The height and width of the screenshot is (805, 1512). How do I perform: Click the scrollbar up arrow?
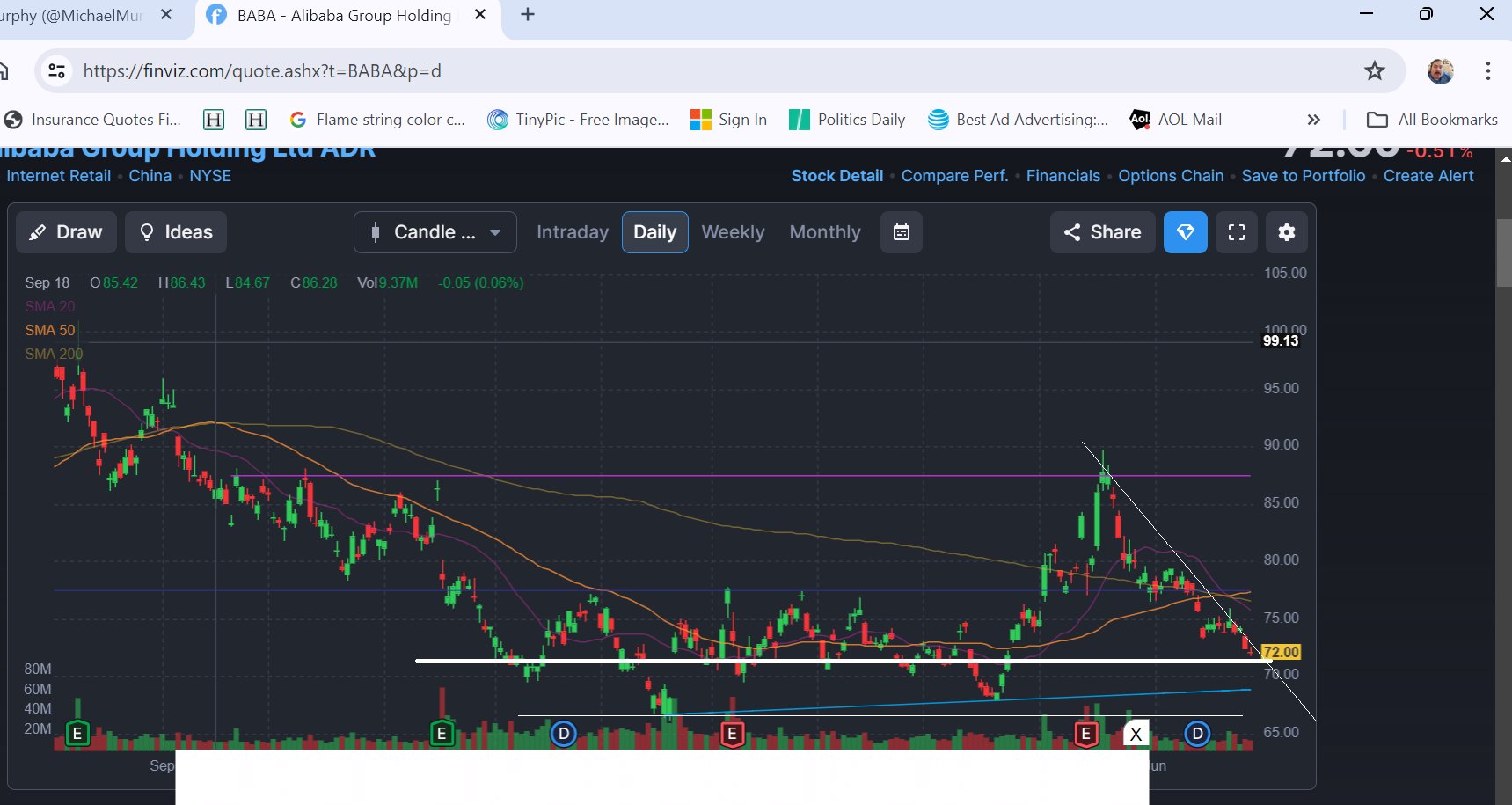click(1504, 159)
